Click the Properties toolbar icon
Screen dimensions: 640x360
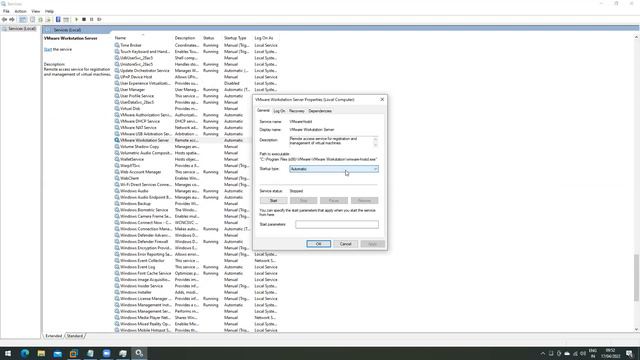click(32, 20)
